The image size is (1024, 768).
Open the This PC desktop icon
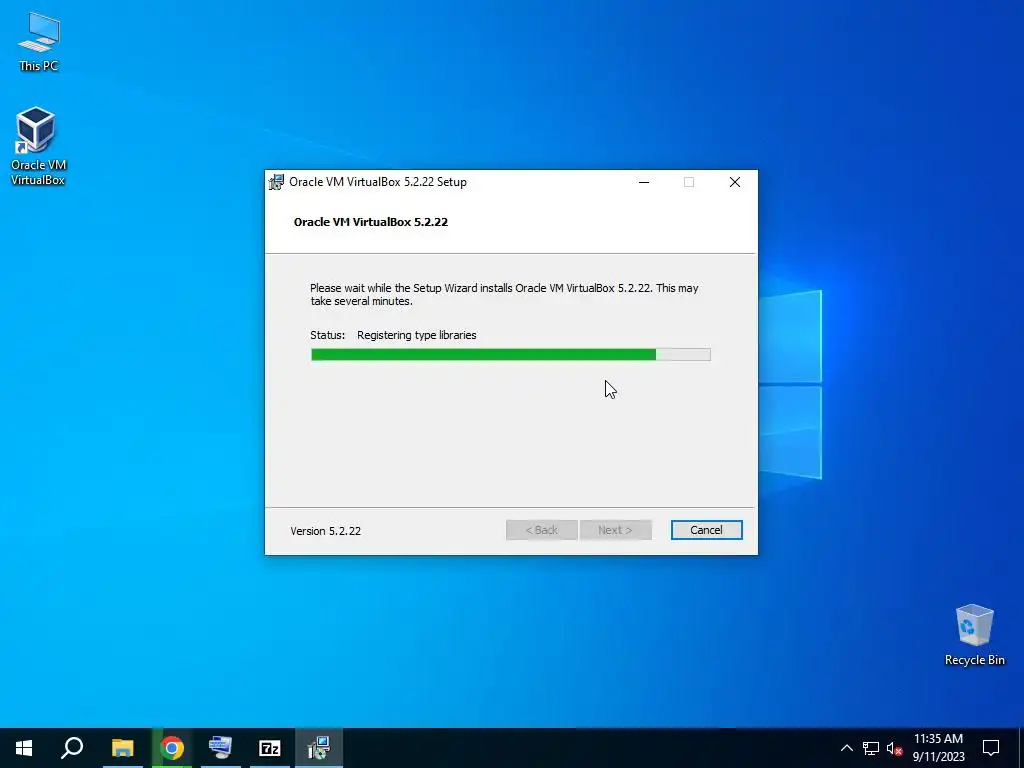39,42
